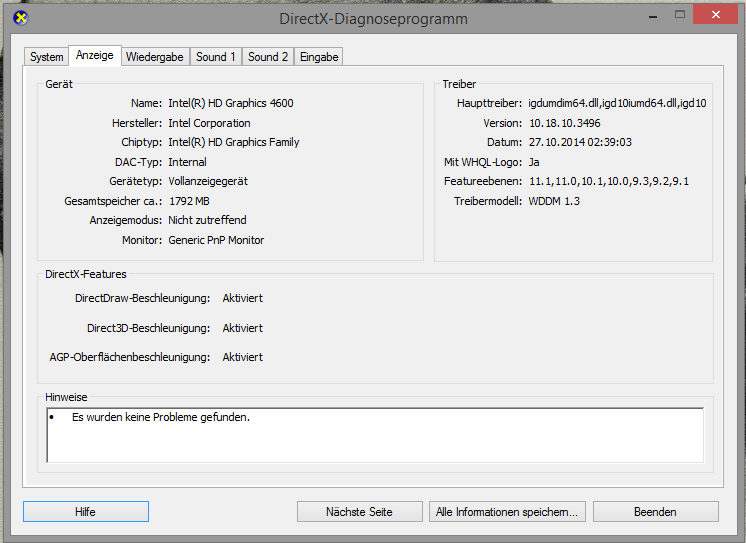The height and width of the screenshot is (543, 746).
Task: Click the Featureebenen value 11.1,11.0,10.1
Action: click(609, 181)
